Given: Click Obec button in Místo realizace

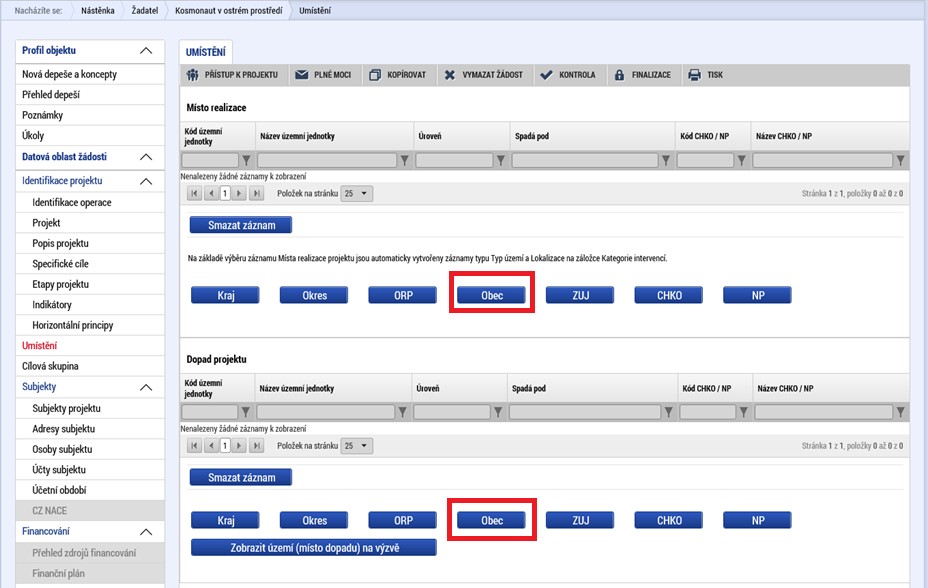Looking at the screenshot, I should click(x=491, y=295).
